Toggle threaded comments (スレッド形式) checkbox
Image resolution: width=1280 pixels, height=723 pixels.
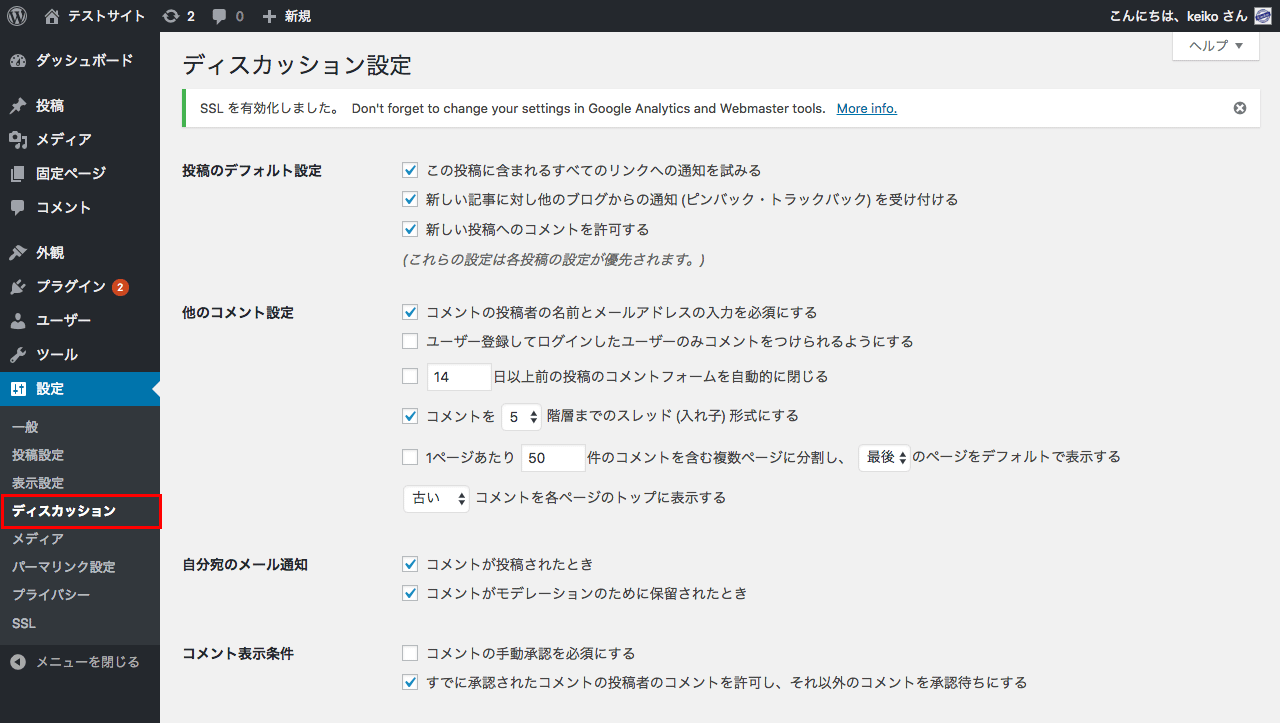[410, 415]
